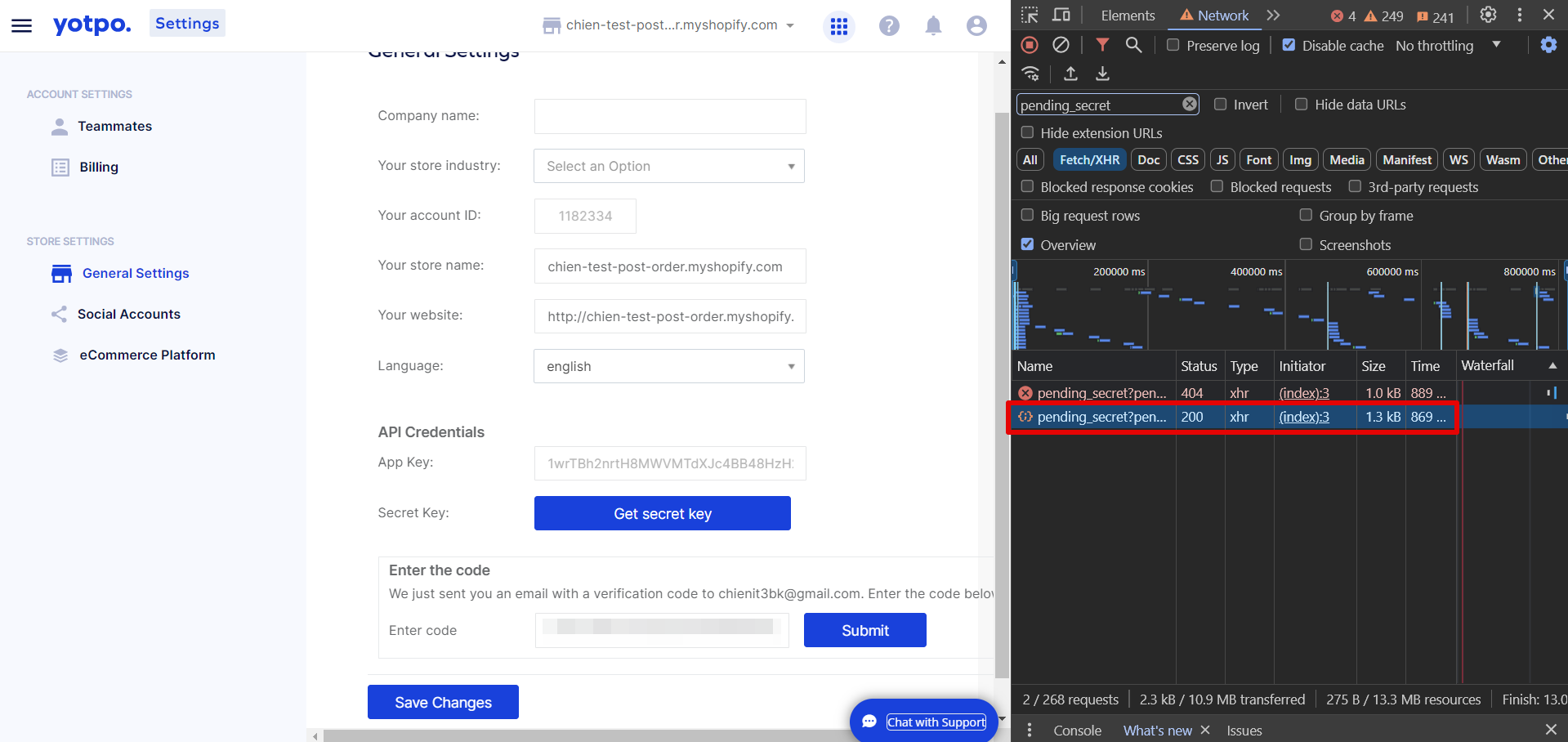This screenshot has height=742, width=1568.
Task: Filter requests by CSS type
Action: [1188, 160]
